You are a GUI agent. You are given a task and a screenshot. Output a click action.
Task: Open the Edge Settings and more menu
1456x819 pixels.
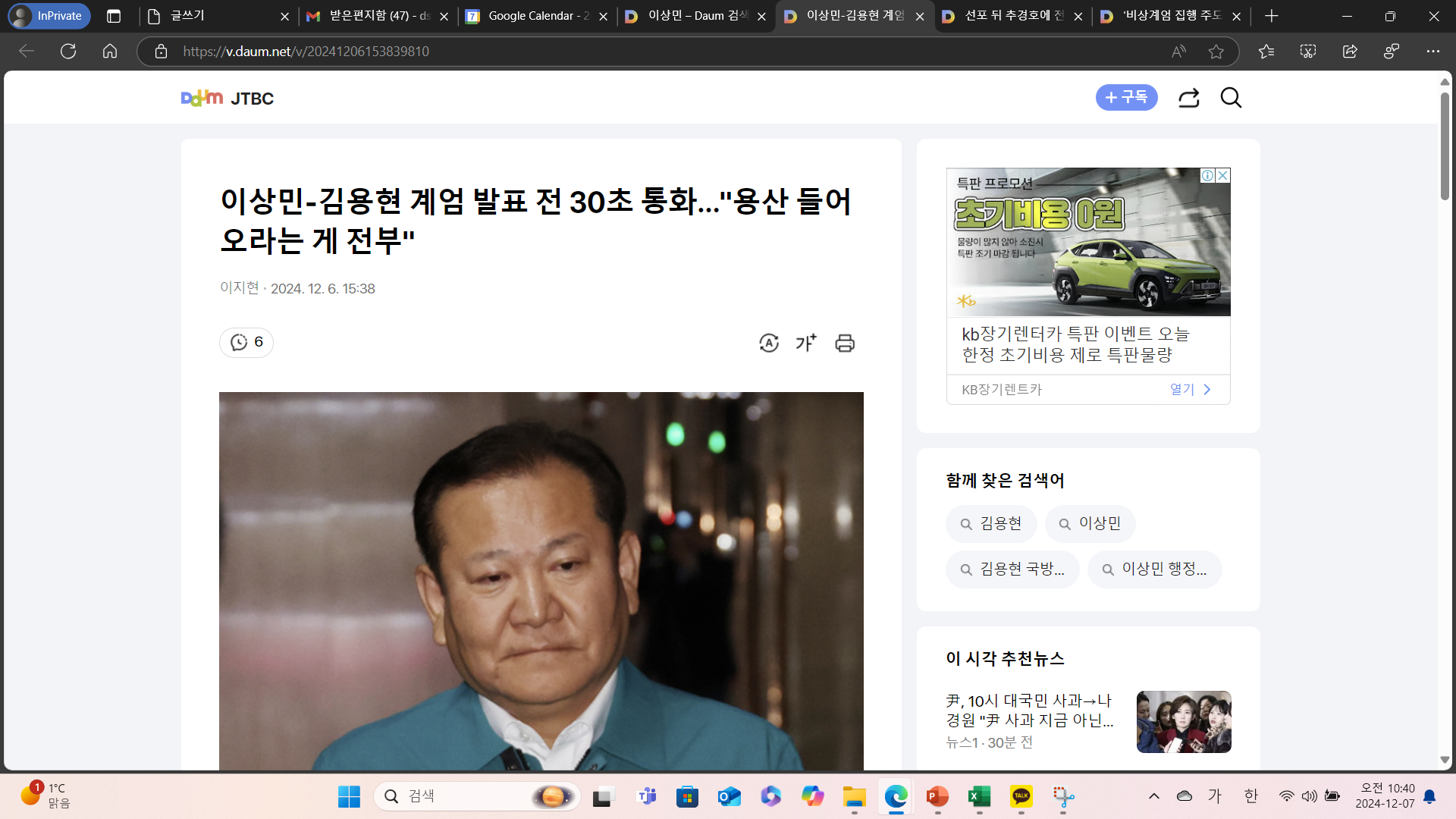[x=1432, y=52]
